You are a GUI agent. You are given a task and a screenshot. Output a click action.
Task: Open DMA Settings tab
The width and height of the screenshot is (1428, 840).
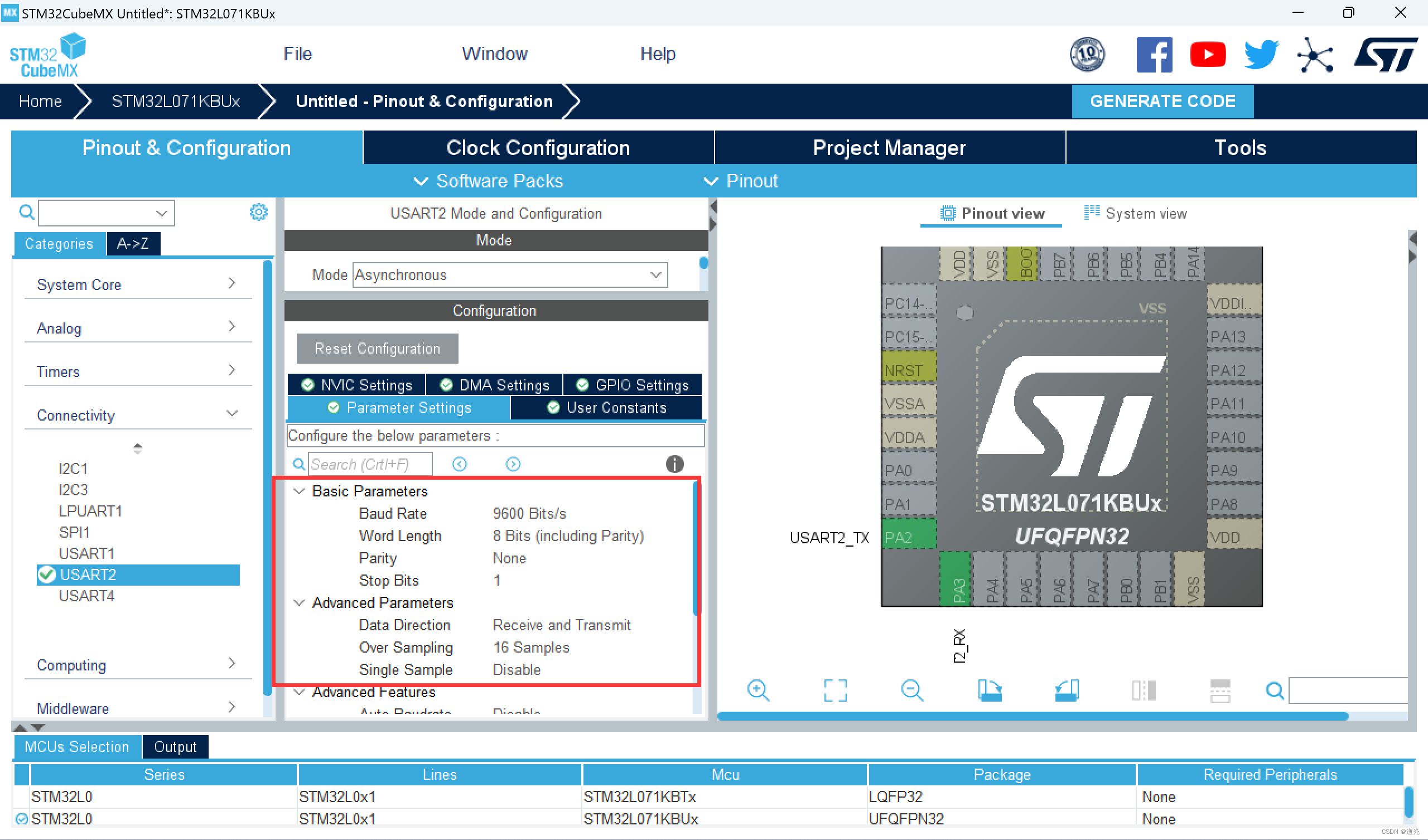point(494,385)
